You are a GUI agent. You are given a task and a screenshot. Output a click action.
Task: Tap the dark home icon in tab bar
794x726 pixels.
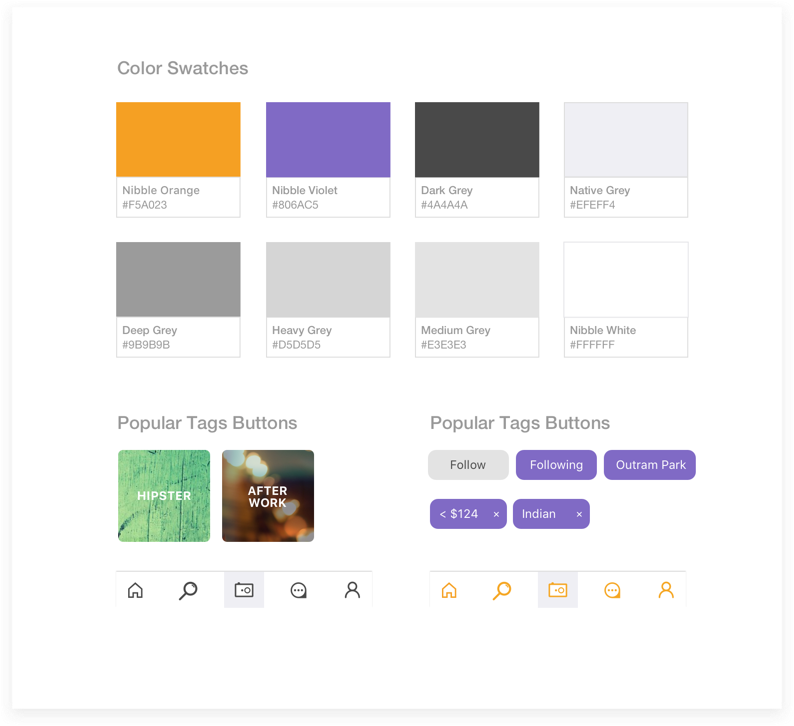click(x=135, y=590)
